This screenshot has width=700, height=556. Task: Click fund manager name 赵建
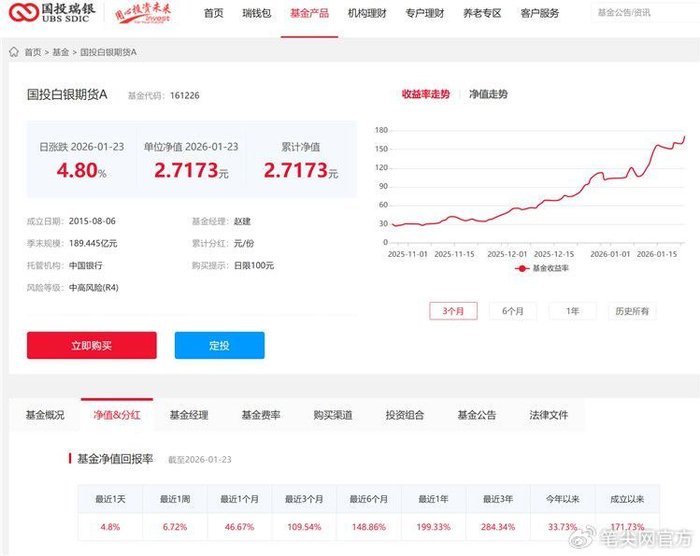[x=242, y=222]
